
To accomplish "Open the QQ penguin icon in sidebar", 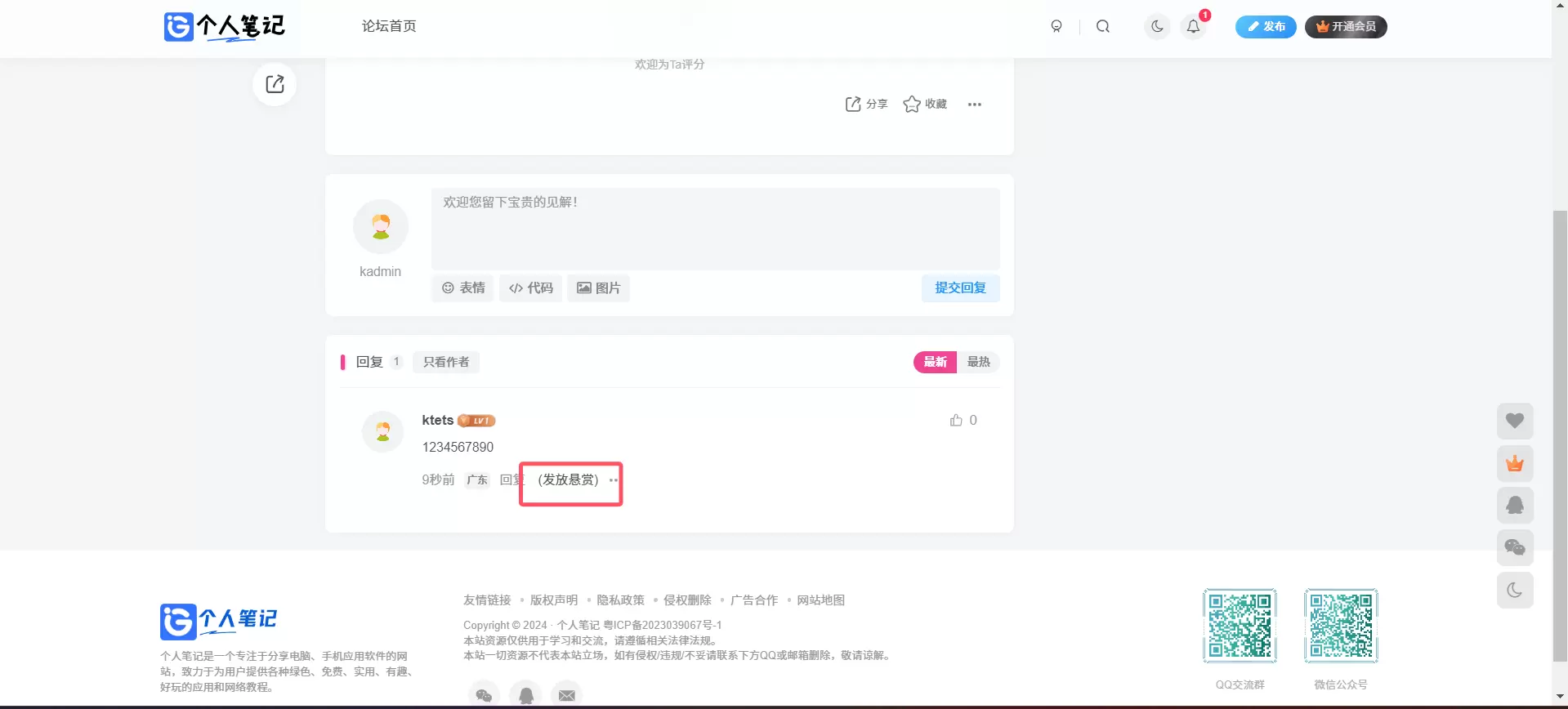I will 1515,506.
